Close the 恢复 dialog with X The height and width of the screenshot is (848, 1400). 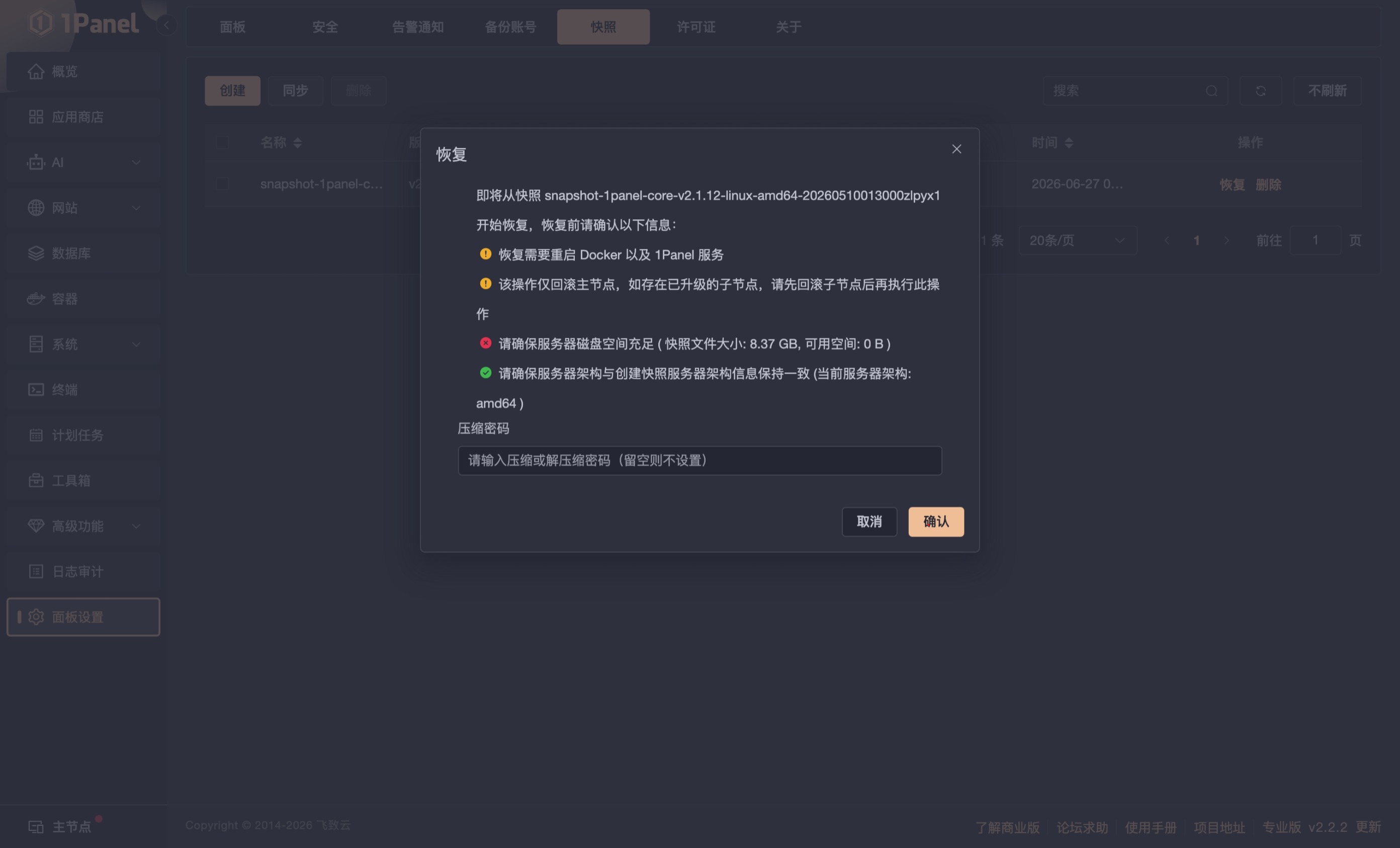[957, 149]
